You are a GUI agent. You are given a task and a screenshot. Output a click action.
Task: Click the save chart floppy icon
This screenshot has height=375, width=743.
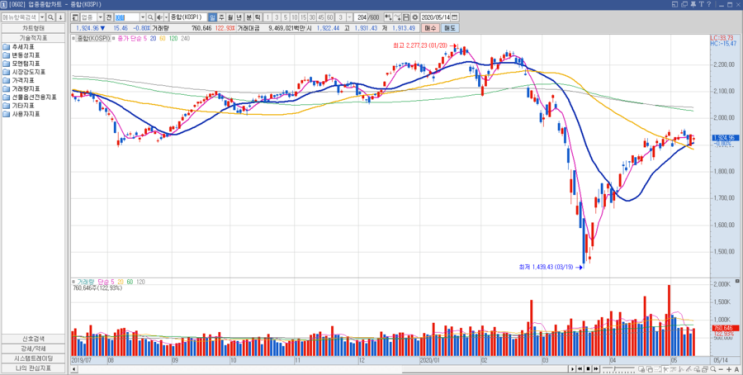pyautogui.click(x=407, y=17)
